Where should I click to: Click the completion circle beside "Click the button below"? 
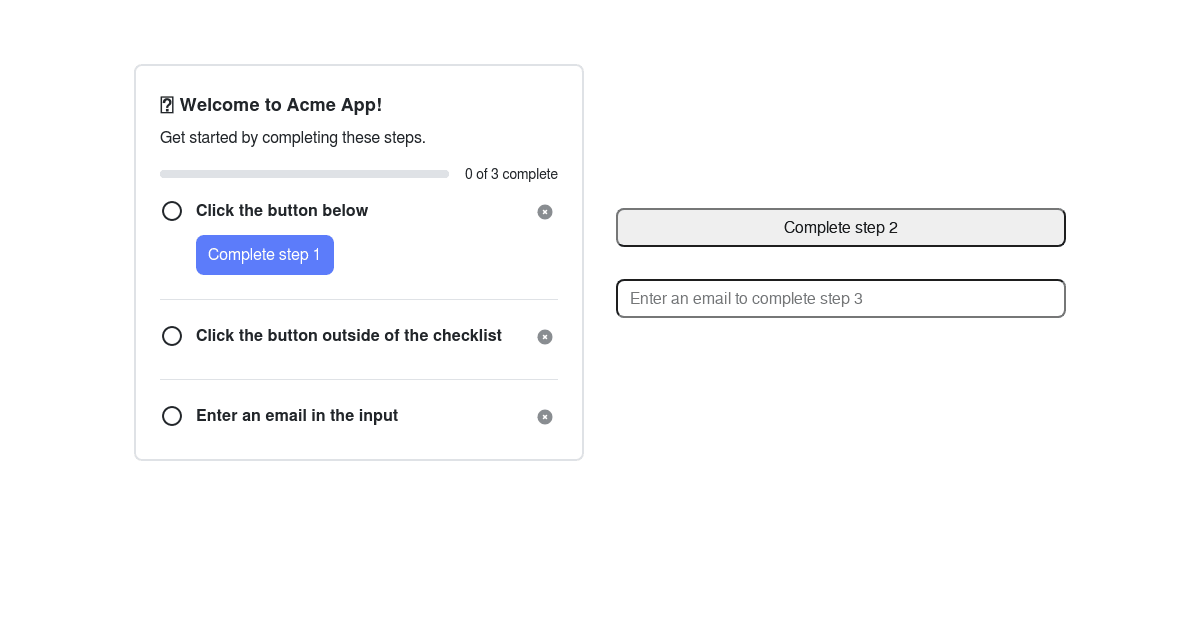click(171, 211)
